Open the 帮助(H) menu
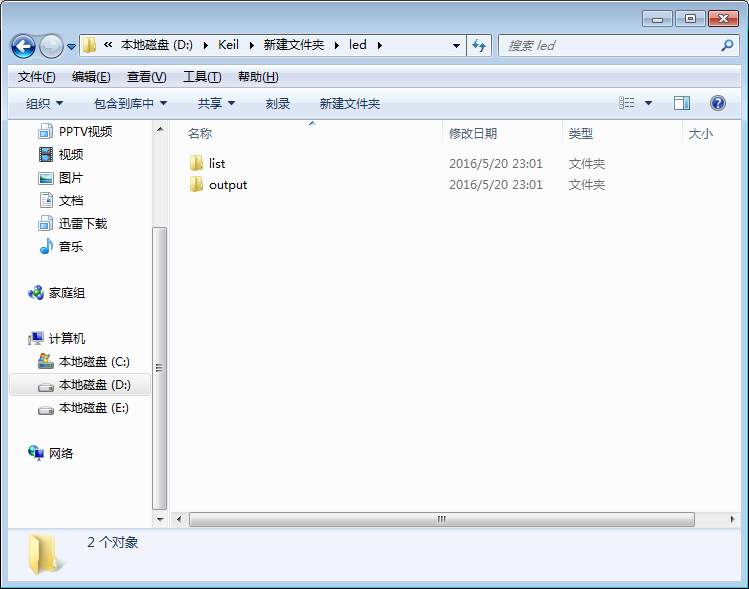The height and width of the screenshot is (589, 749). (x=258, y=77)
